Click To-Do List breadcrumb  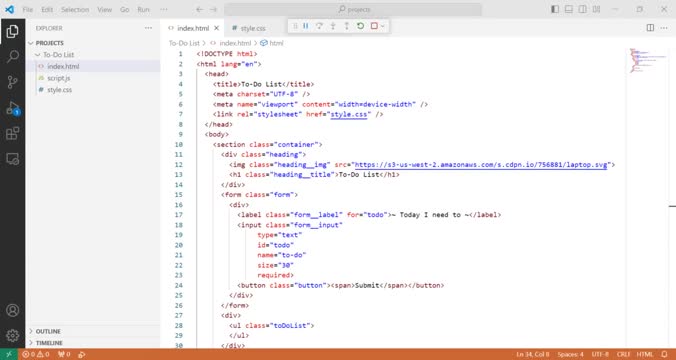[184, 43]
